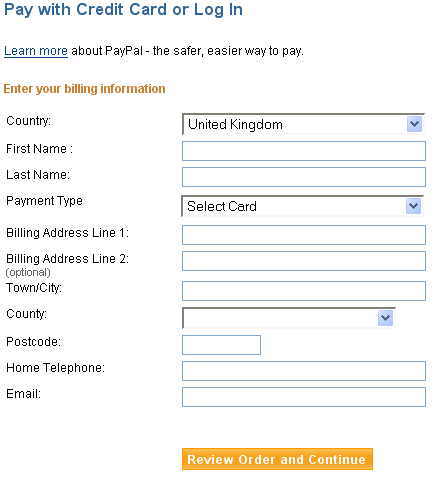444x478 pixels.
Task: Focus the First Name input field
Action: [304, 151]
